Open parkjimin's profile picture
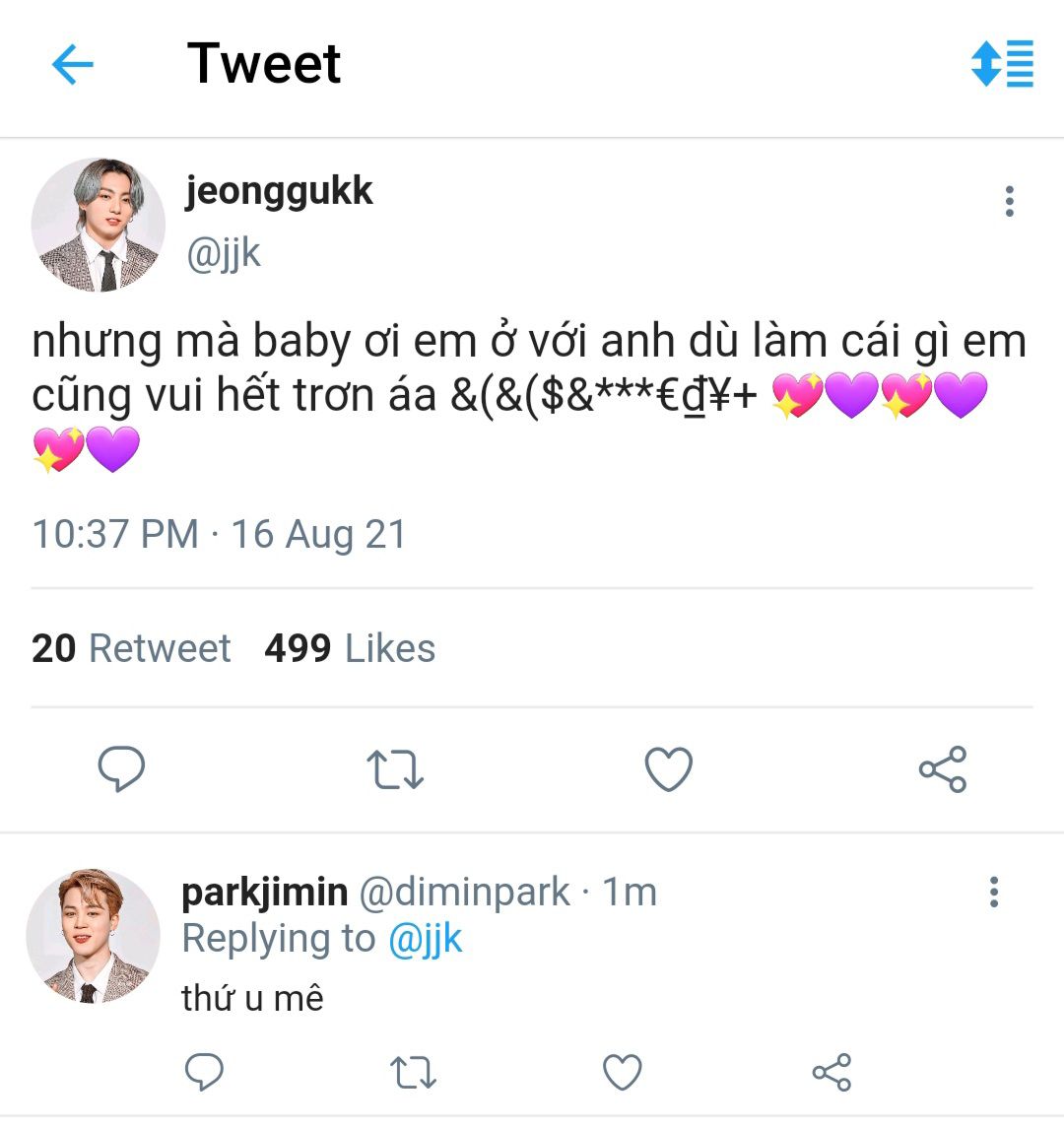1064x1128 pixels. click(x=94, y=936)
